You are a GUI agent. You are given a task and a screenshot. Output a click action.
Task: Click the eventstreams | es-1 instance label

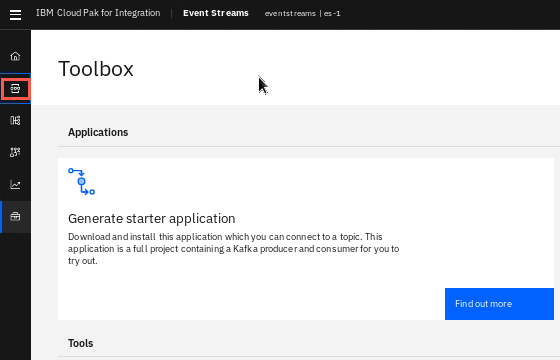(x=302, y=14)
